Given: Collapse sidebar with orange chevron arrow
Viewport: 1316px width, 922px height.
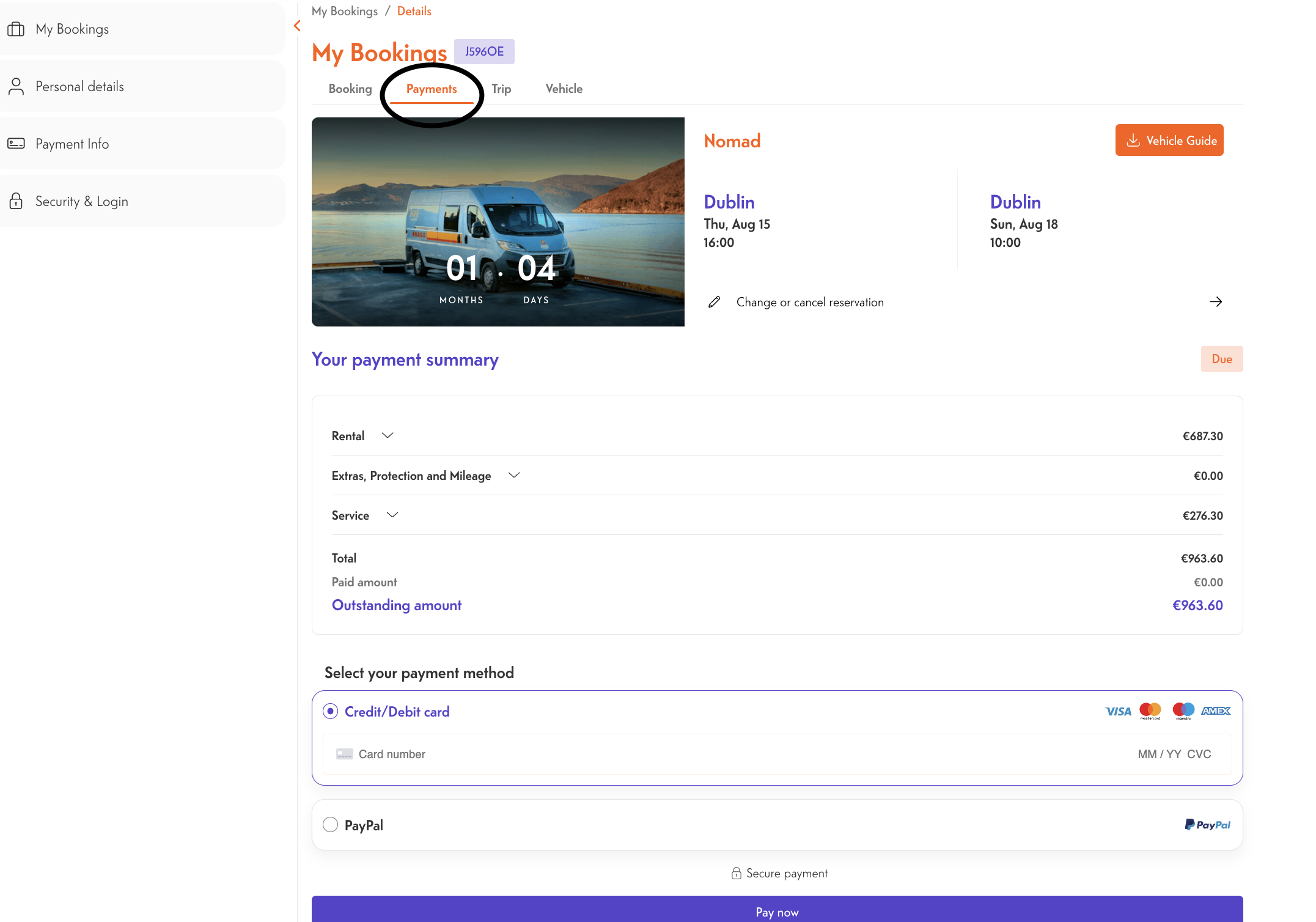Looking at the screenshot, I should (297, 26).
